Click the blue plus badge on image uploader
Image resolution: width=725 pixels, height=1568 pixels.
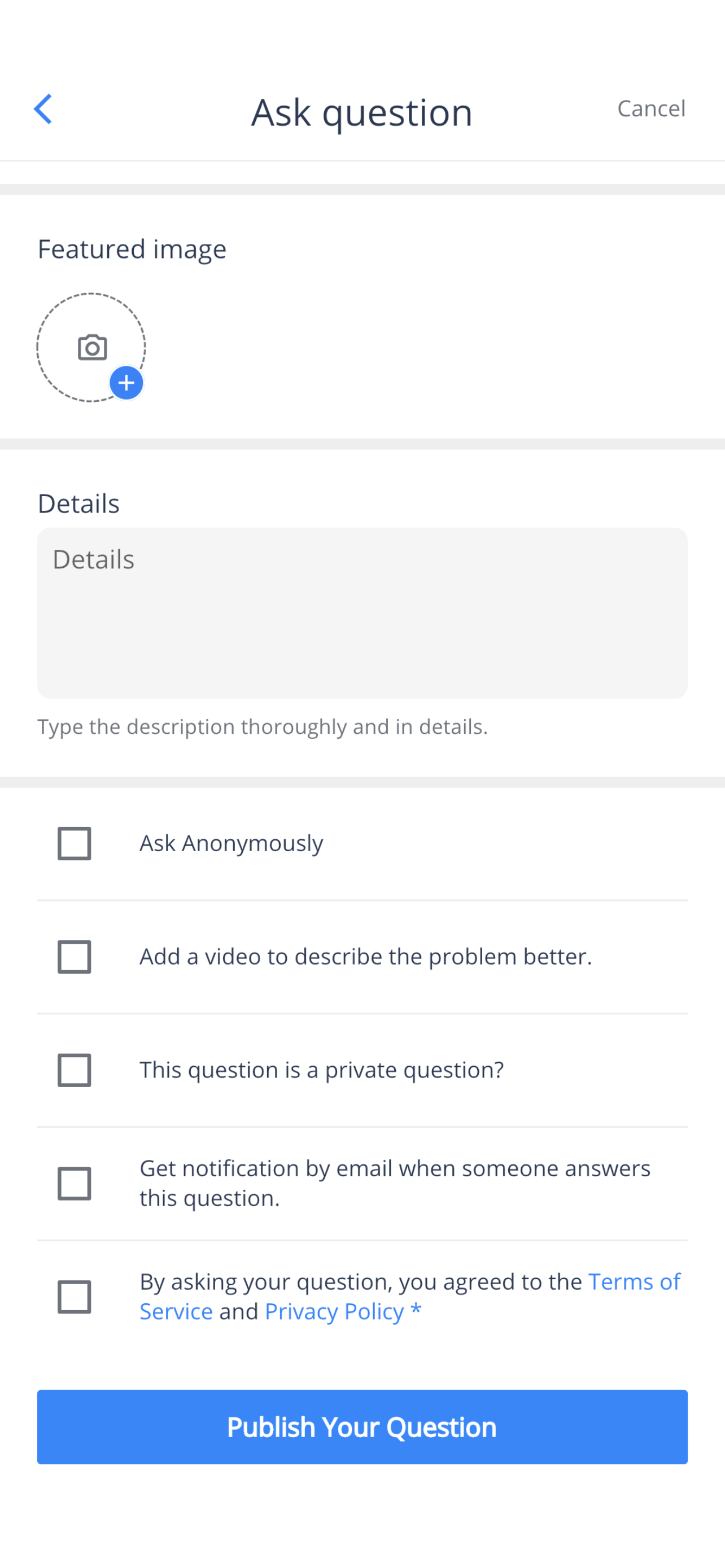click(x=126, y=383)
